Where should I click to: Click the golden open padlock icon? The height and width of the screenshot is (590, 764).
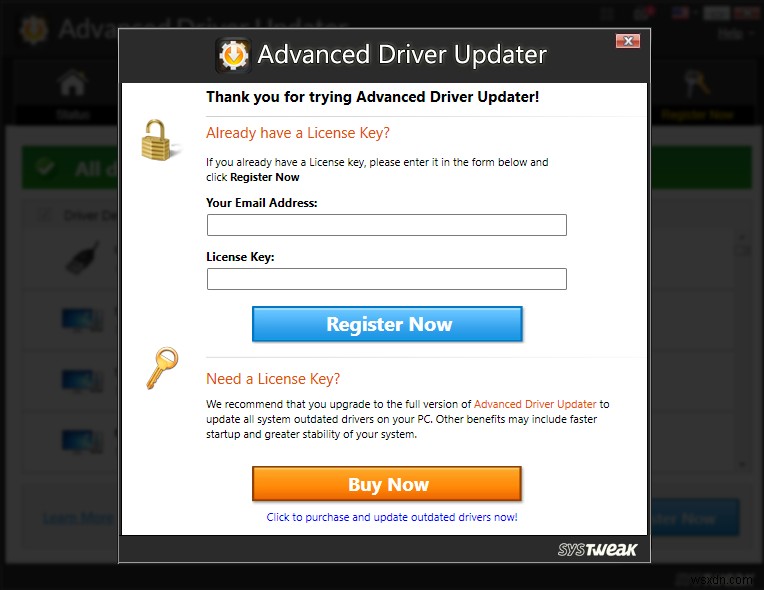coord(159,140)
